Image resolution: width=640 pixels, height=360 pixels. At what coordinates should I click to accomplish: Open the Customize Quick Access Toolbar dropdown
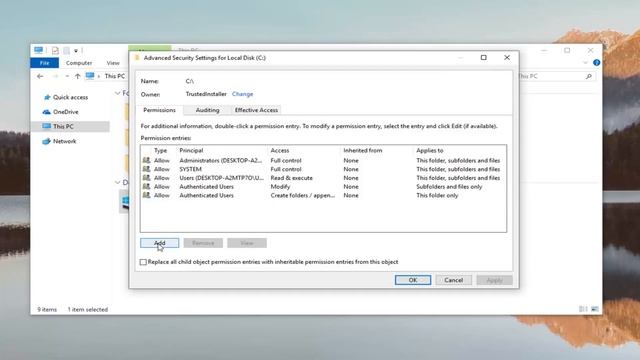(x=76, y=51)
